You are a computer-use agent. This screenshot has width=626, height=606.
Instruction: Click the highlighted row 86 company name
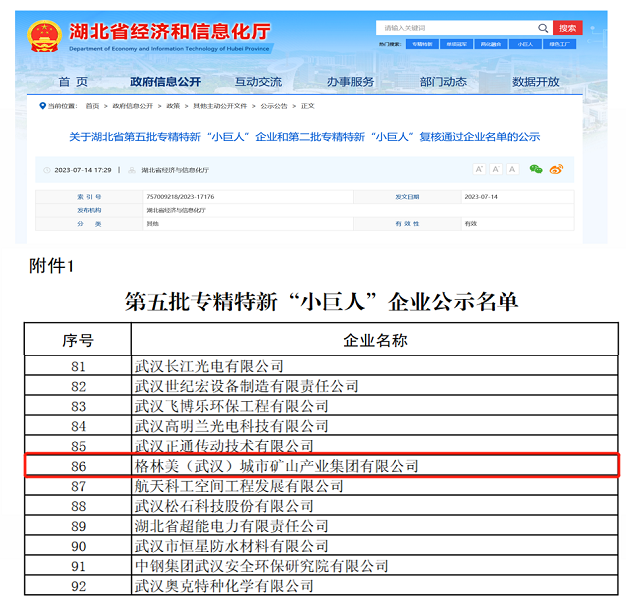click(x=276, y=465)
